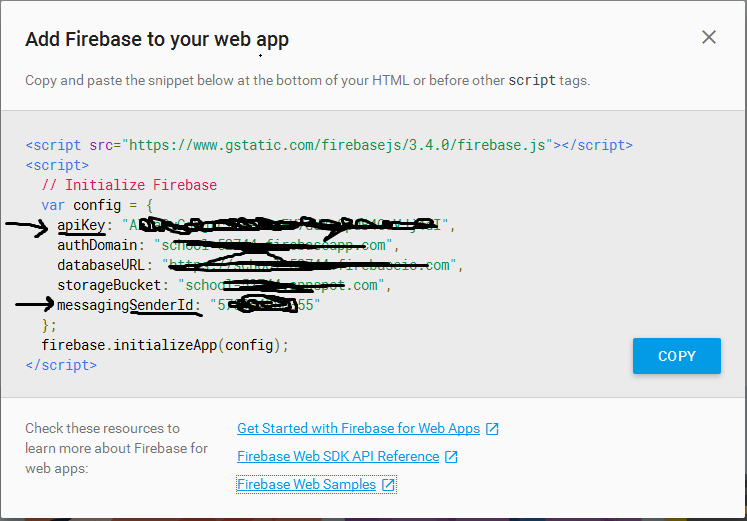Click external-link icon beside SDK API Reference
Screen dimensions: 747x521
click(x=451, y=457)
